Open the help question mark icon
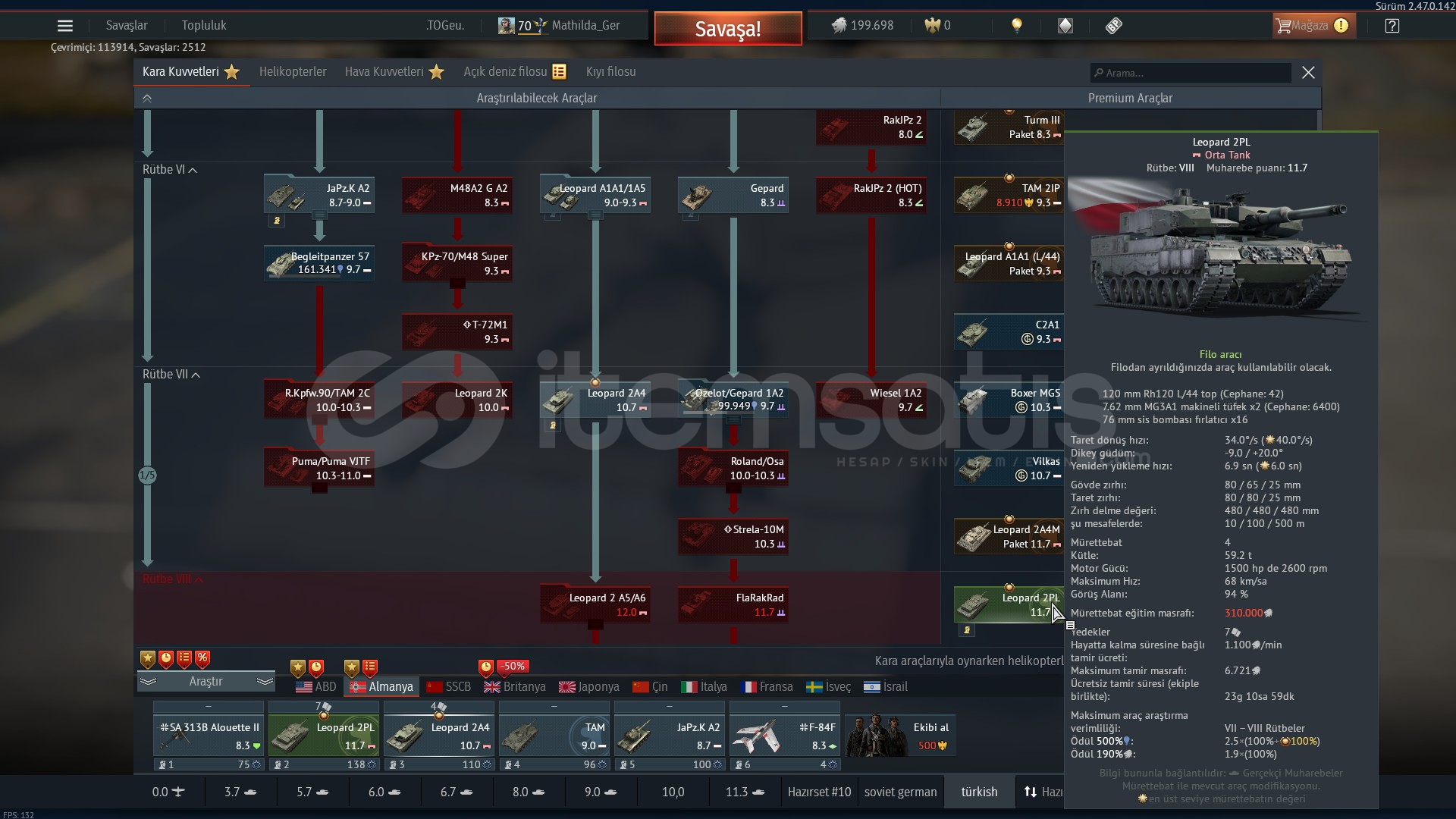 tap(1392, 26)
